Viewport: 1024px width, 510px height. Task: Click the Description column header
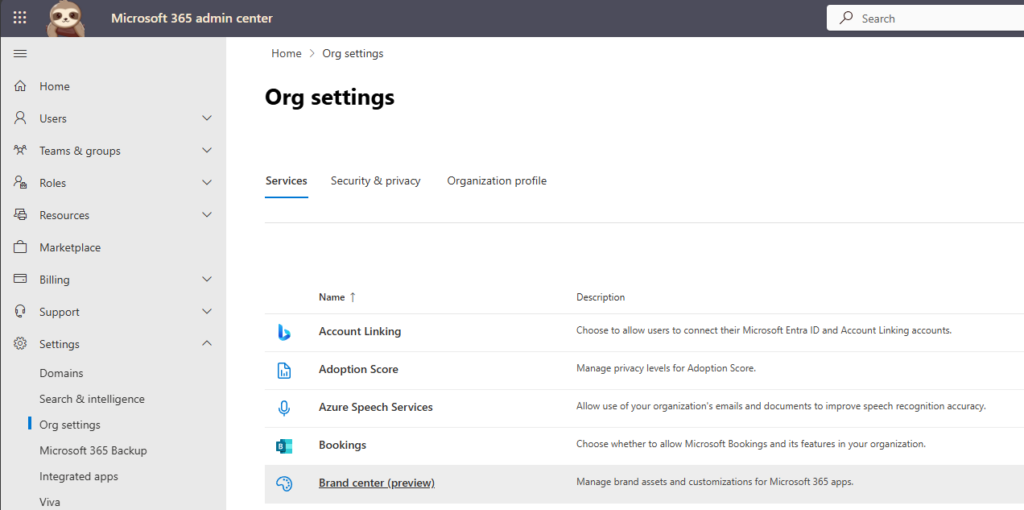coord(601,297)
